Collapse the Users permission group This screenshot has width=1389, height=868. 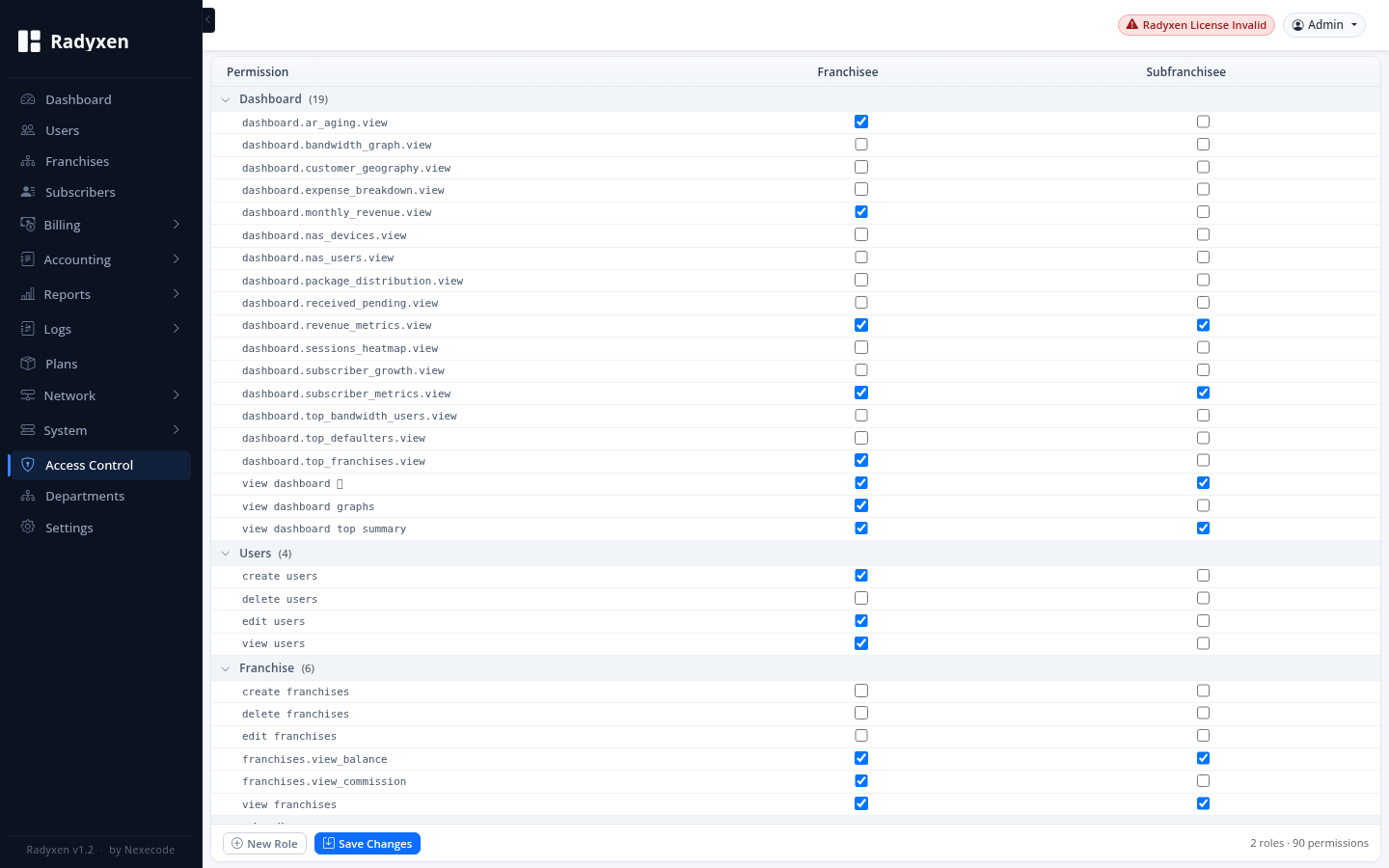[226, 554]
